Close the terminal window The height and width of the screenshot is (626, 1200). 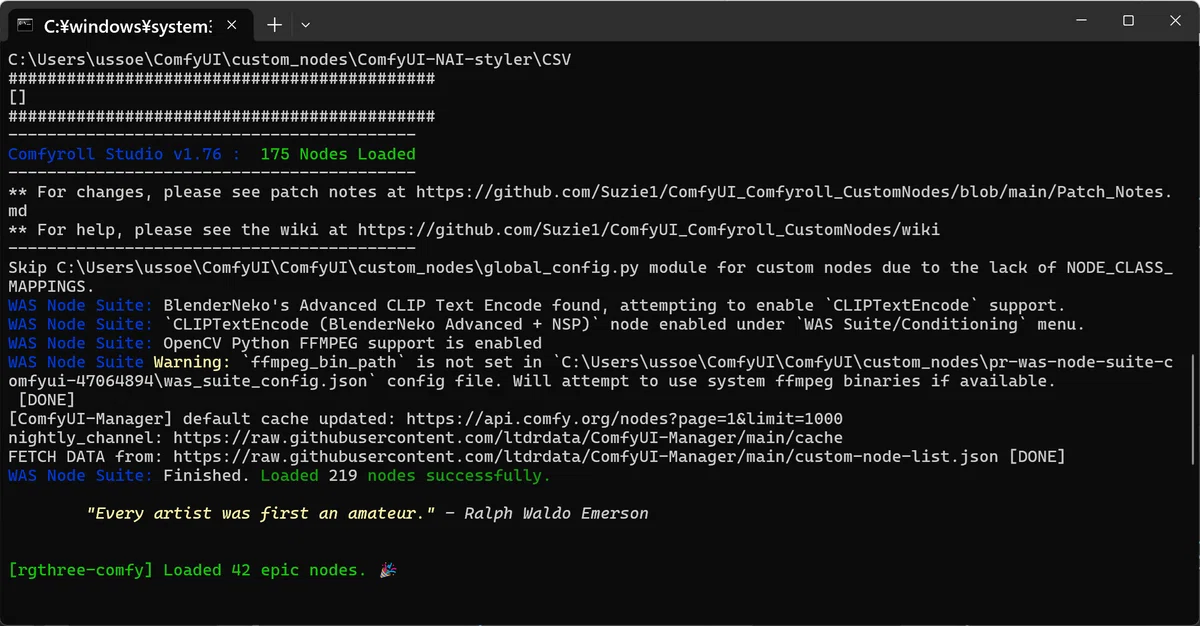[1173, 20]
